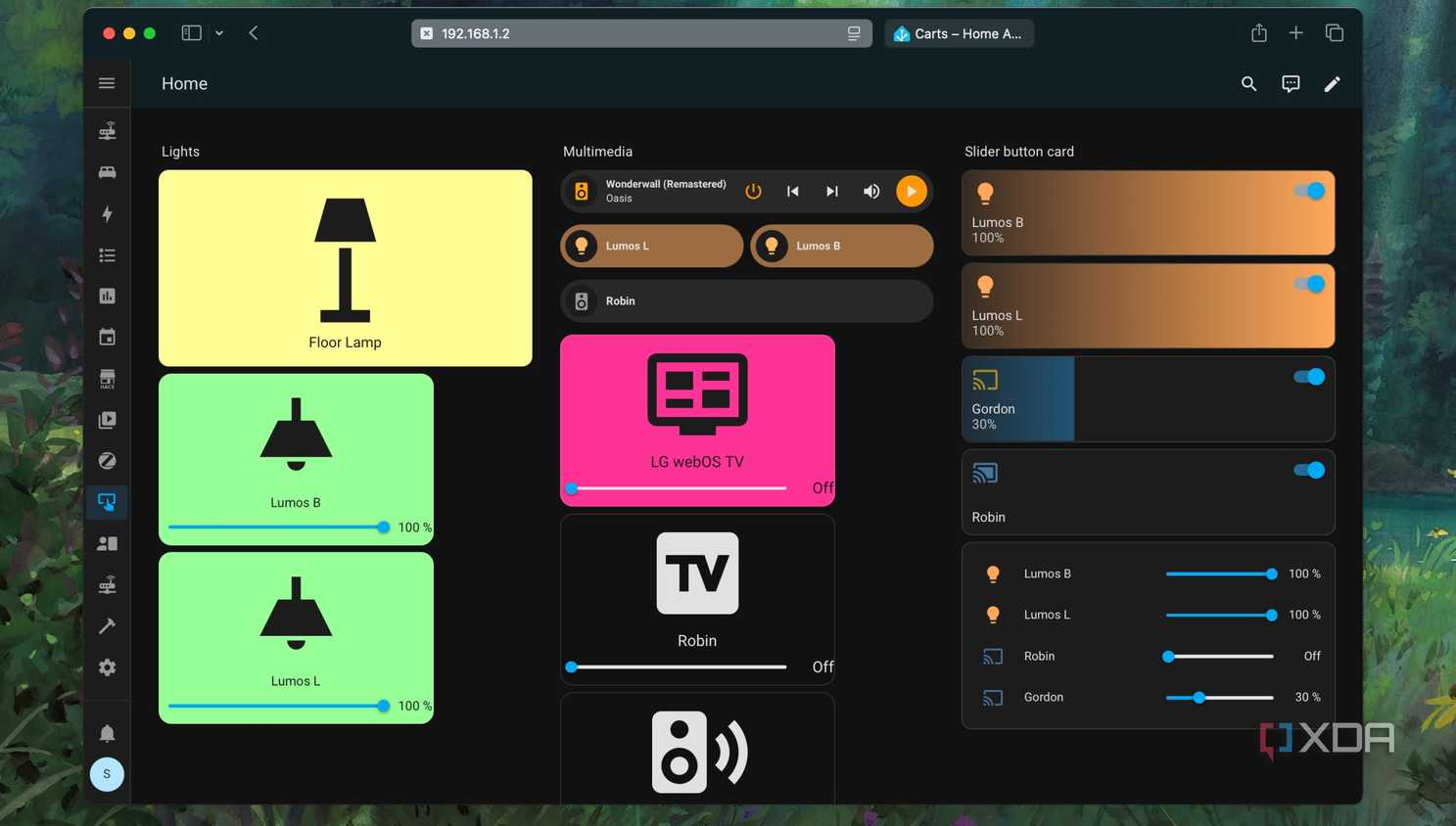Click the green Lumos B light card icon
This screenshot has height=826, width=1456.
(x=296, y=435)
